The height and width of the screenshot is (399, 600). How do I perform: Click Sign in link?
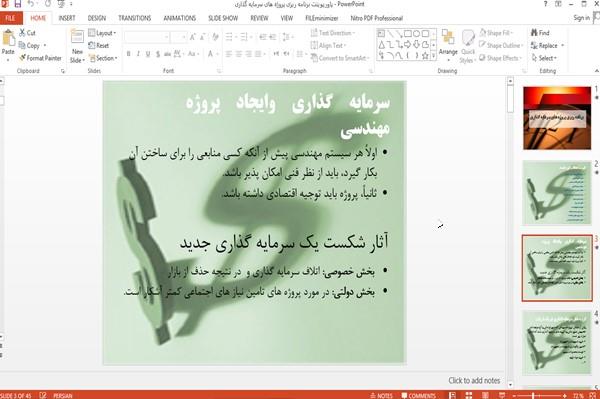click(x=582, y=18)
